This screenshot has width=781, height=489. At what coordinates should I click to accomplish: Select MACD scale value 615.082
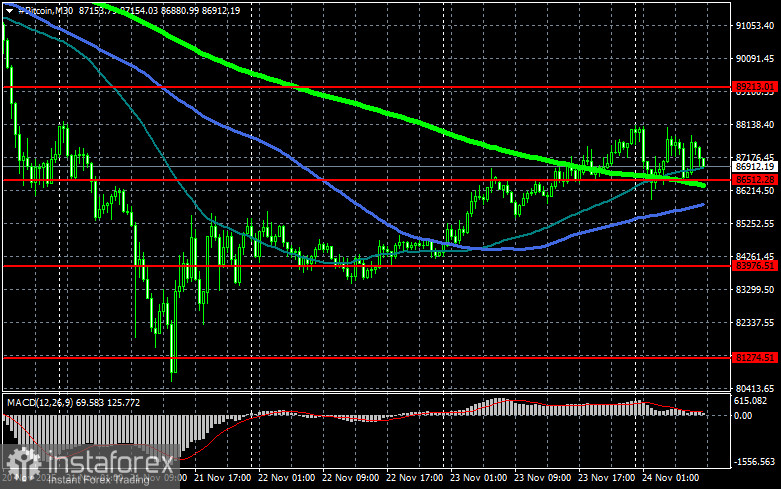[x=750, y=401]
